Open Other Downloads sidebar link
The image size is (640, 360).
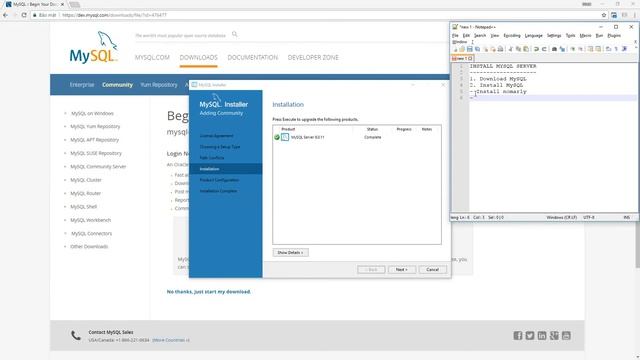coord(89,247)
